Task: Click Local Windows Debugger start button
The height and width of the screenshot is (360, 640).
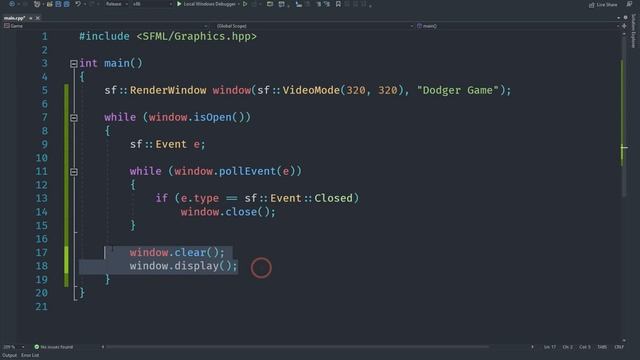Action: click(x=209, y=4)
